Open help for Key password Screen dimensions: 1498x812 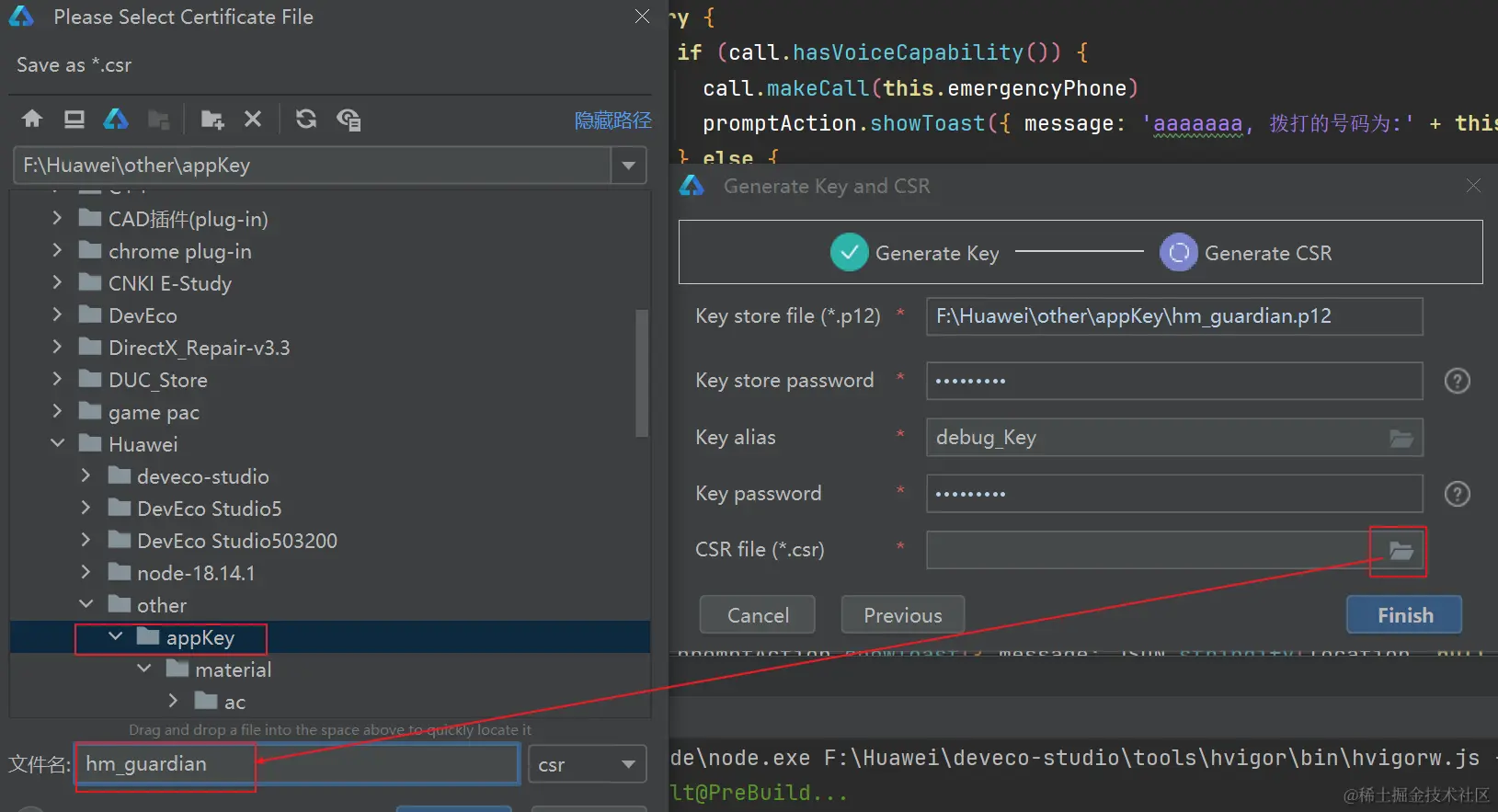tap(1458, 494)
